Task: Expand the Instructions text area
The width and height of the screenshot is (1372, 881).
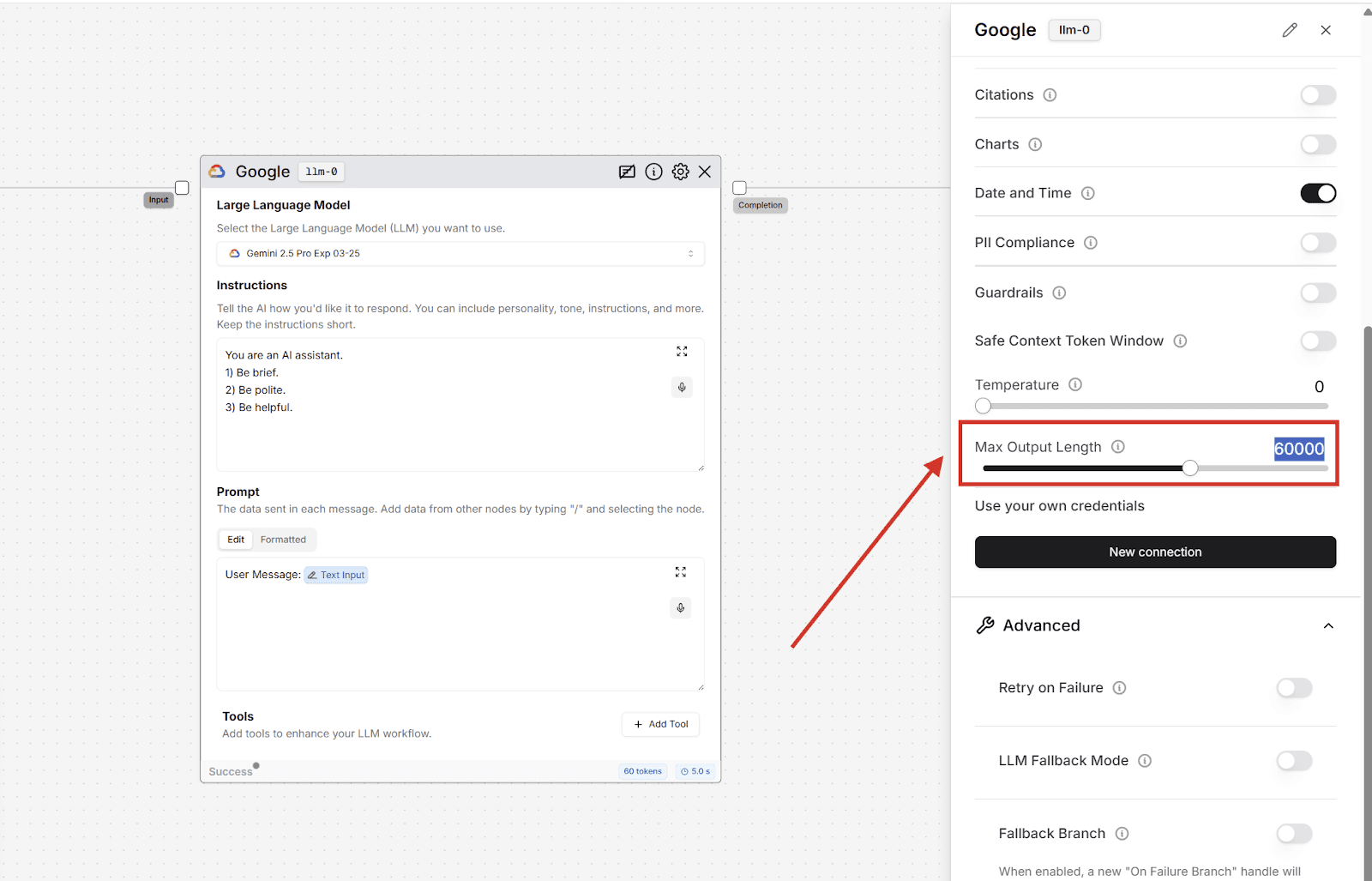Action: 682,352
